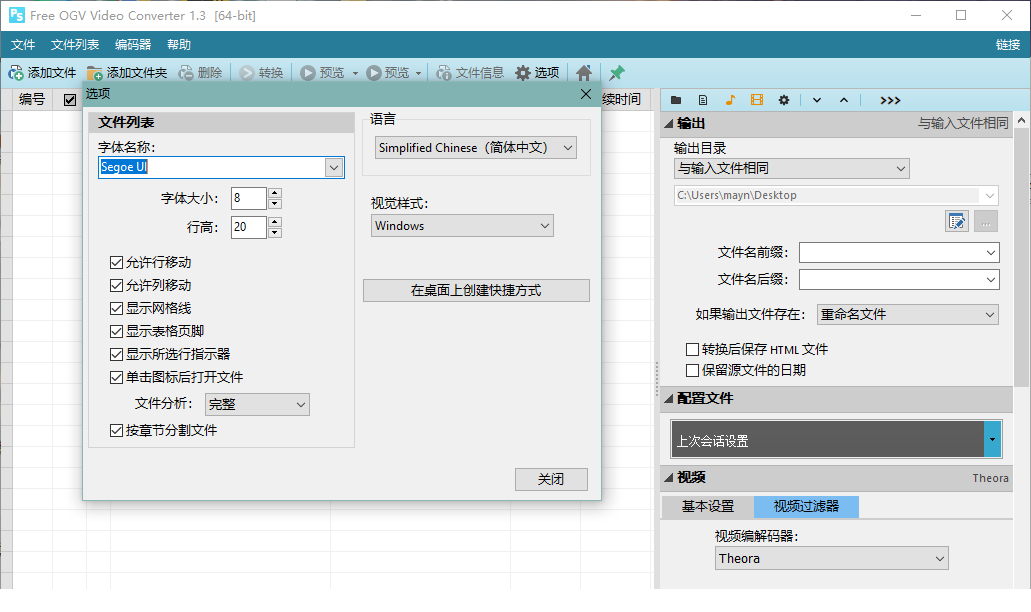Viewport: 1031px width, 612px height.
Task: Enable 转换后保存 HTML 文件 option
Action: pos(692,348)
